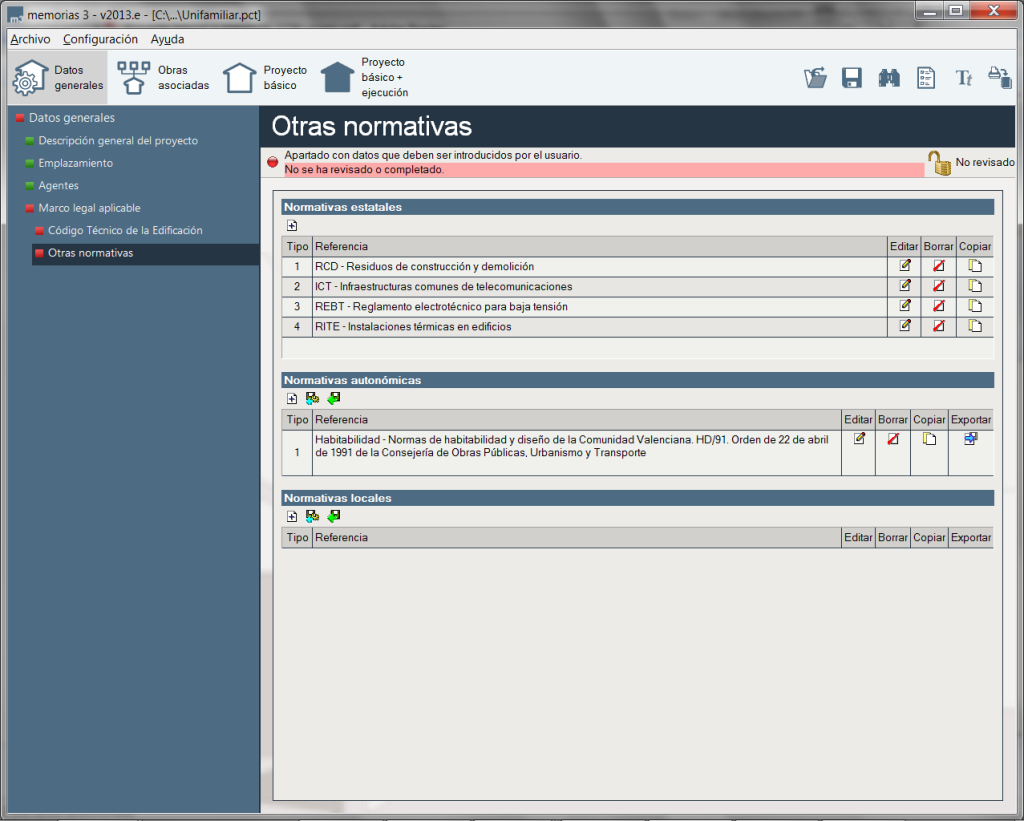Open text format Tt icon
This screenshot has width=1024, height=821.
tap(963, 78)
